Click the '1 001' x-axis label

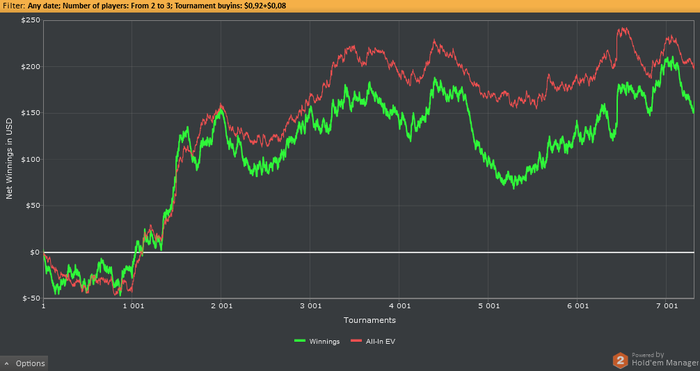click(x=133, y=306)
